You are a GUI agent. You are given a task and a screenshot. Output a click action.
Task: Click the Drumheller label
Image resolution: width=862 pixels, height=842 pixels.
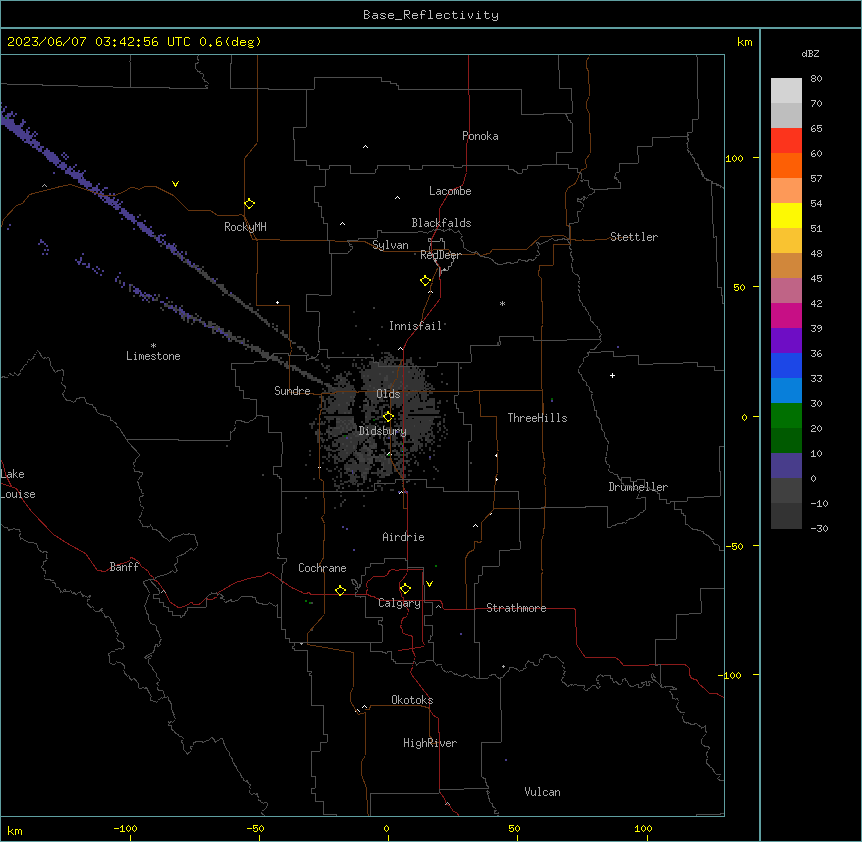click(638, 487)
